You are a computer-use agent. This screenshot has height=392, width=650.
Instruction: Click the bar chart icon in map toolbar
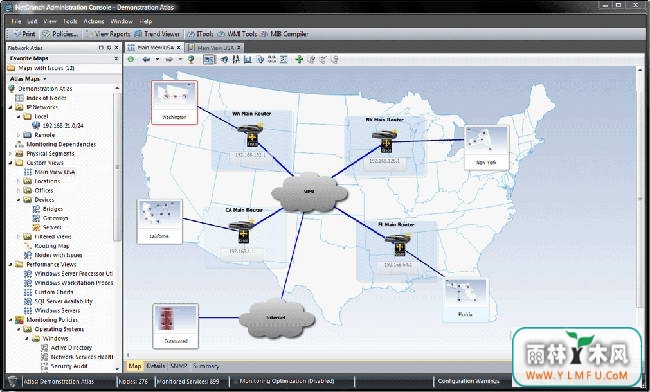point(248,59)
